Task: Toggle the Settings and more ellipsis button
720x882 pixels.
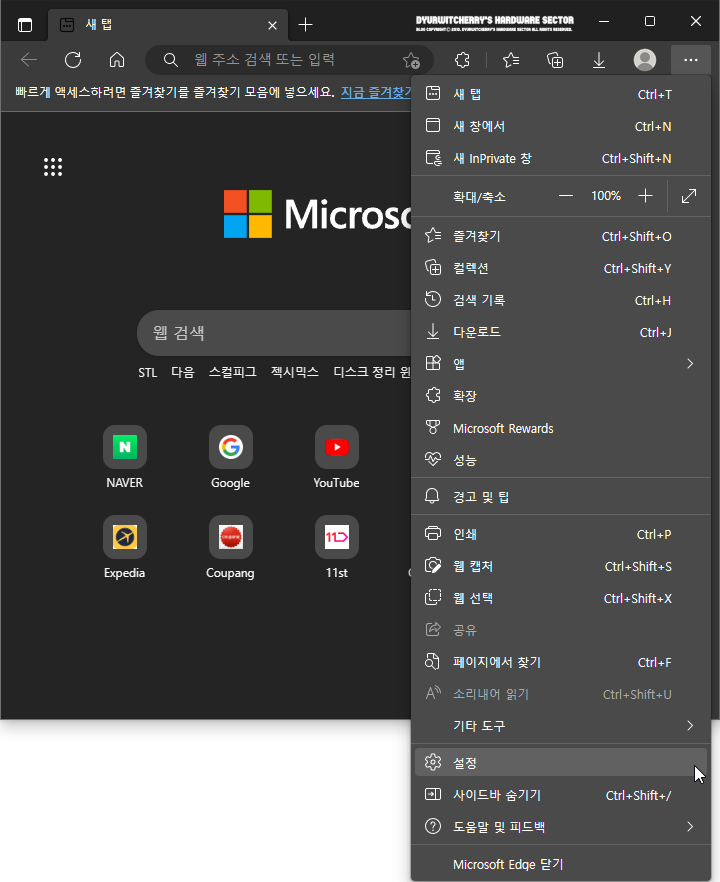Action: coord(691,60)
